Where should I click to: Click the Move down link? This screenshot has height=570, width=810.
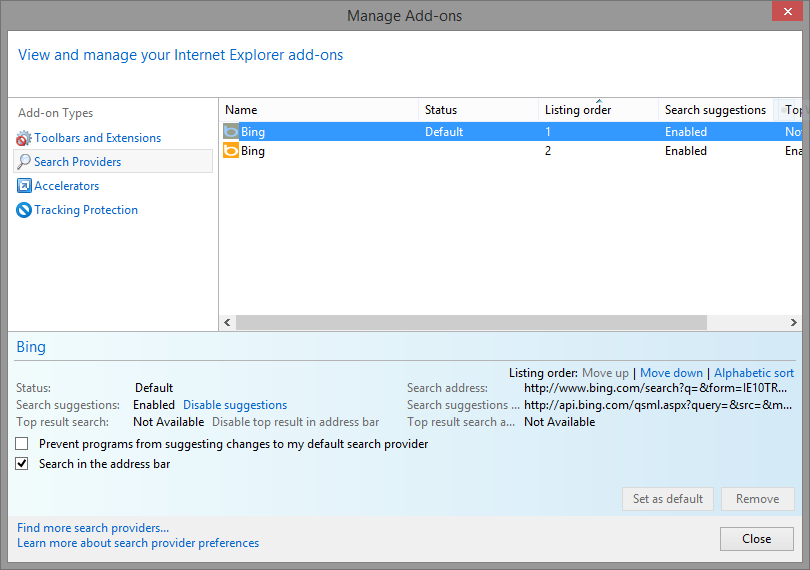671,373
